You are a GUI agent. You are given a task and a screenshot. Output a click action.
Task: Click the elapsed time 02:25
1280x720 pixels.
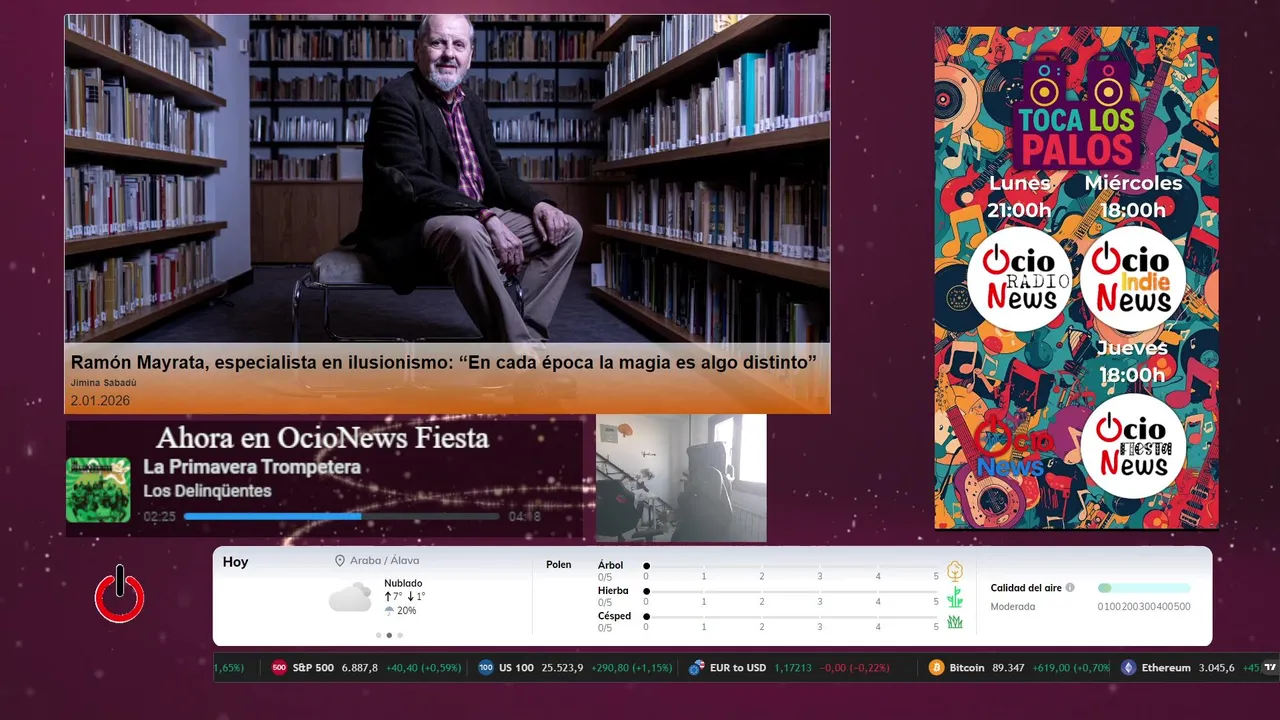pyautogui.click(x=160, y=517)
